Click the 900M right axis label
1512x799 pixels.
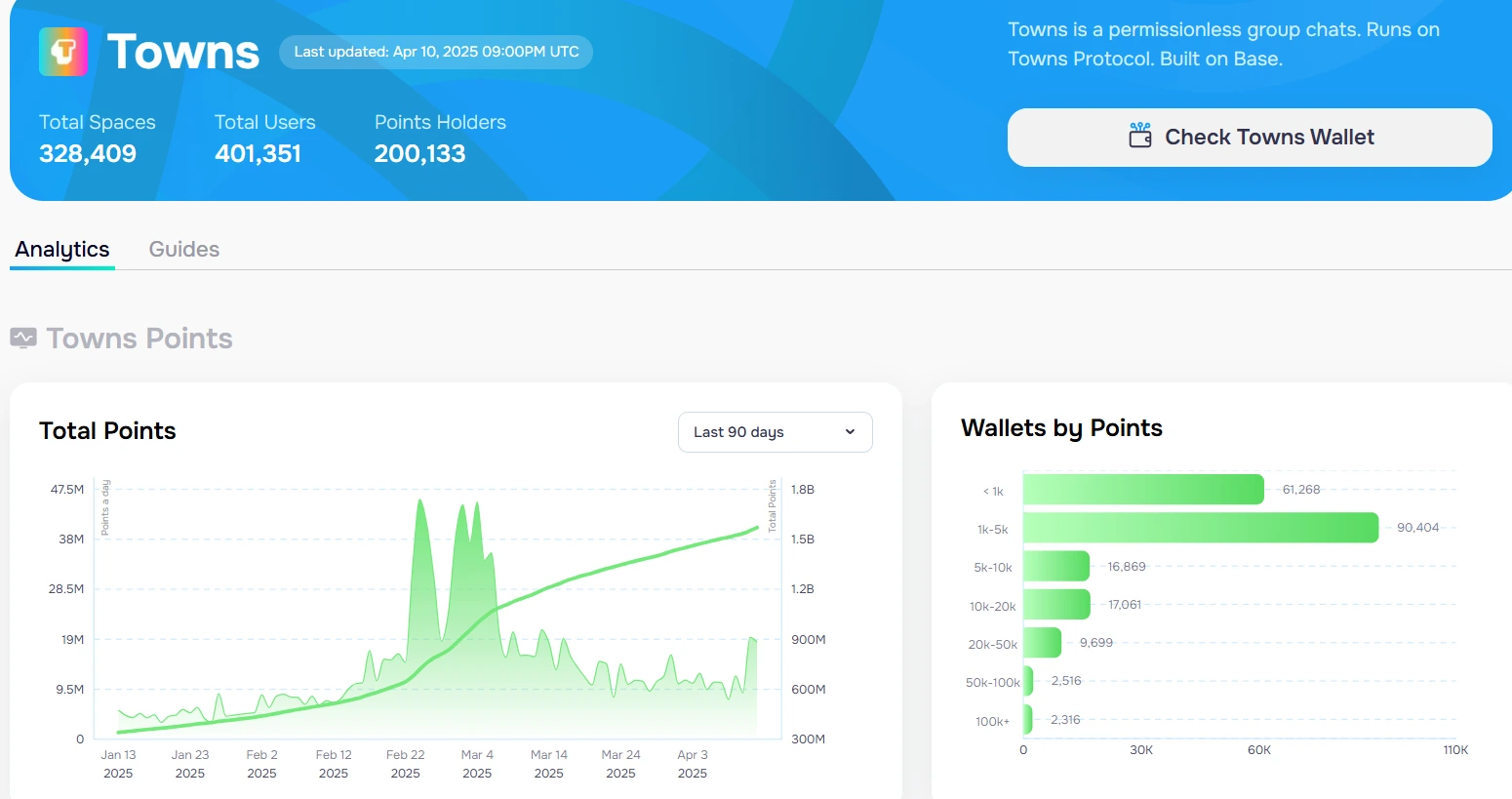click(x=809, y=640)
